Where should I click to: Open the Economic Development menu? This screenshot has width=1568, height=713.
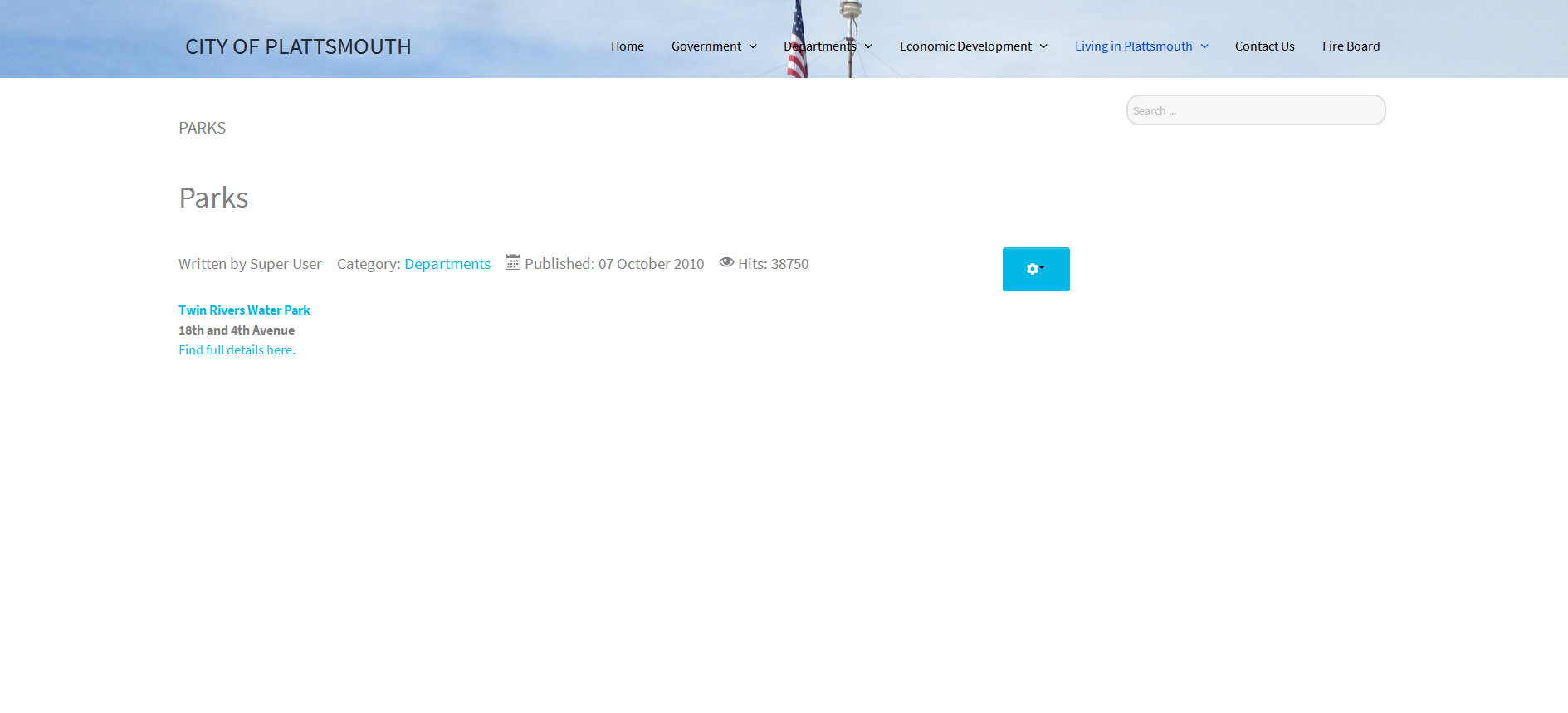[965, 46]
